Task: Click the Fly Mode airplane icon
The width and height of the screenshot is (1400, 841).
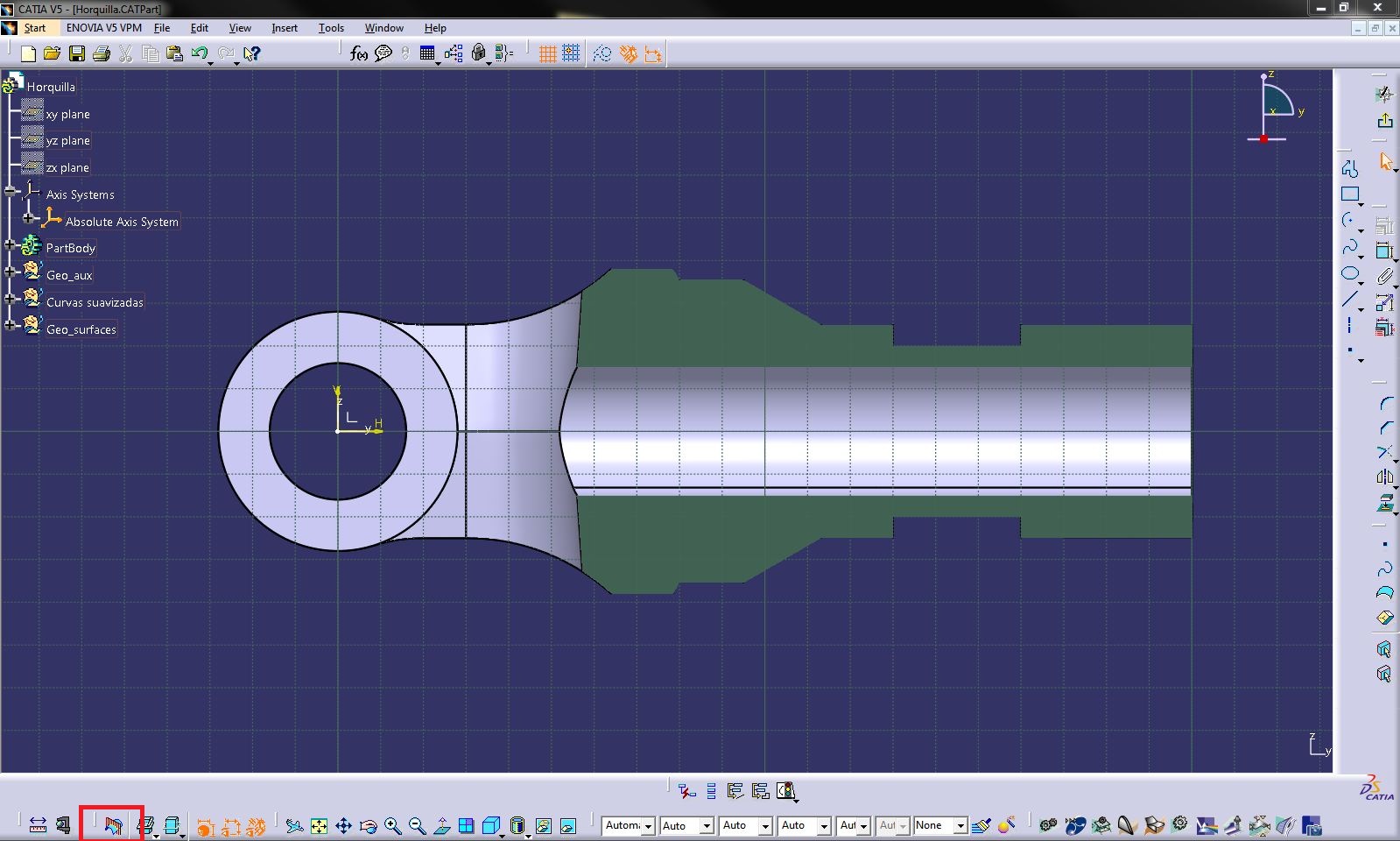Action: [294, 825]
